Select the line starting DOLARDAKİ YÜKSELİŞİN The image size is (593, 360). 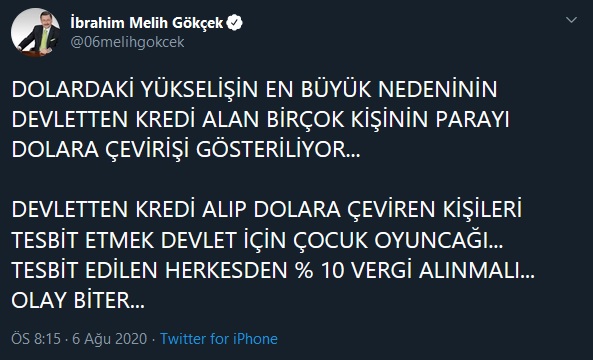(x=255, y=89)
